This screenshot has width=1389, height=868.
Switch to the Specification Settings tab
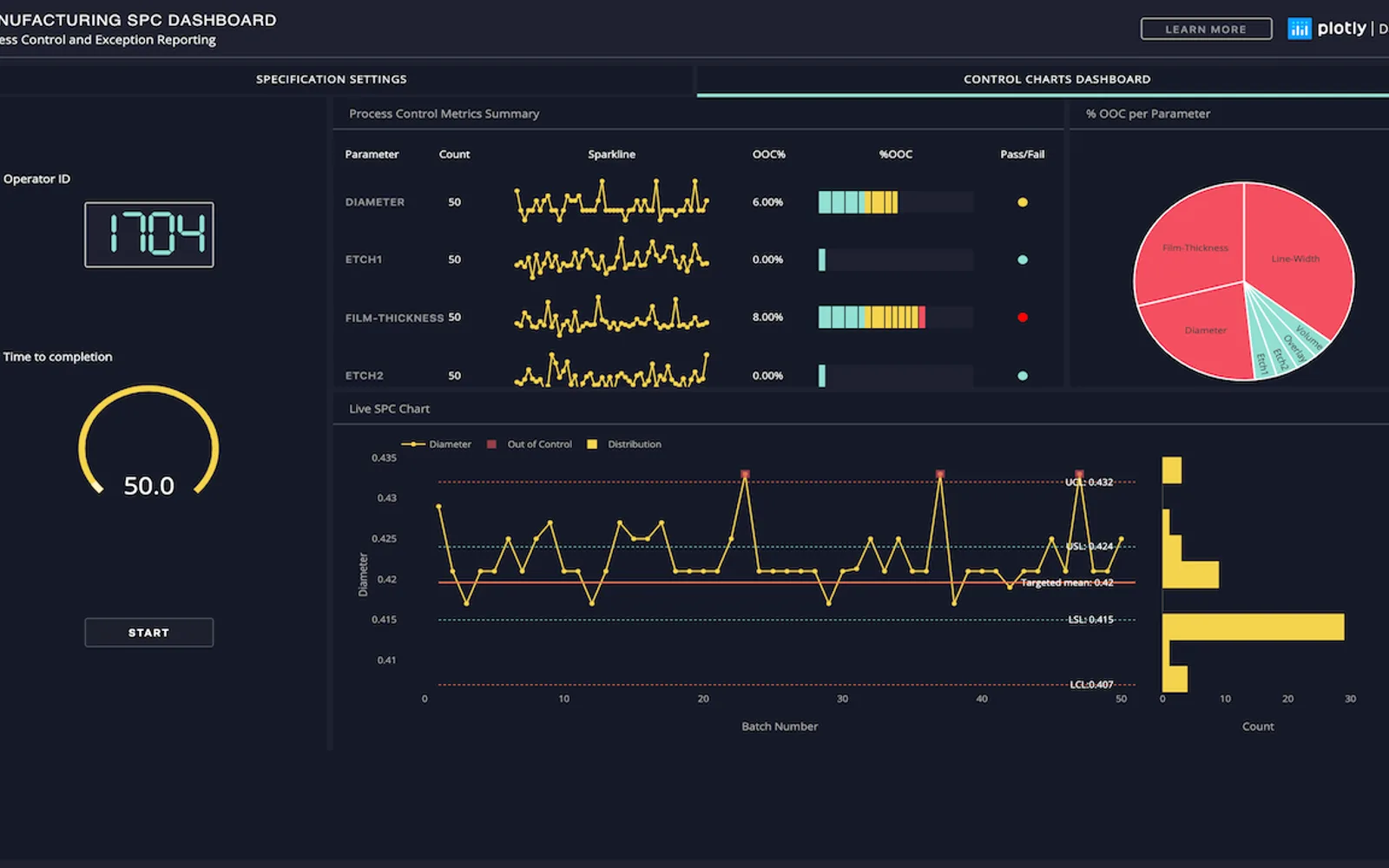click(x=331, y=79)
